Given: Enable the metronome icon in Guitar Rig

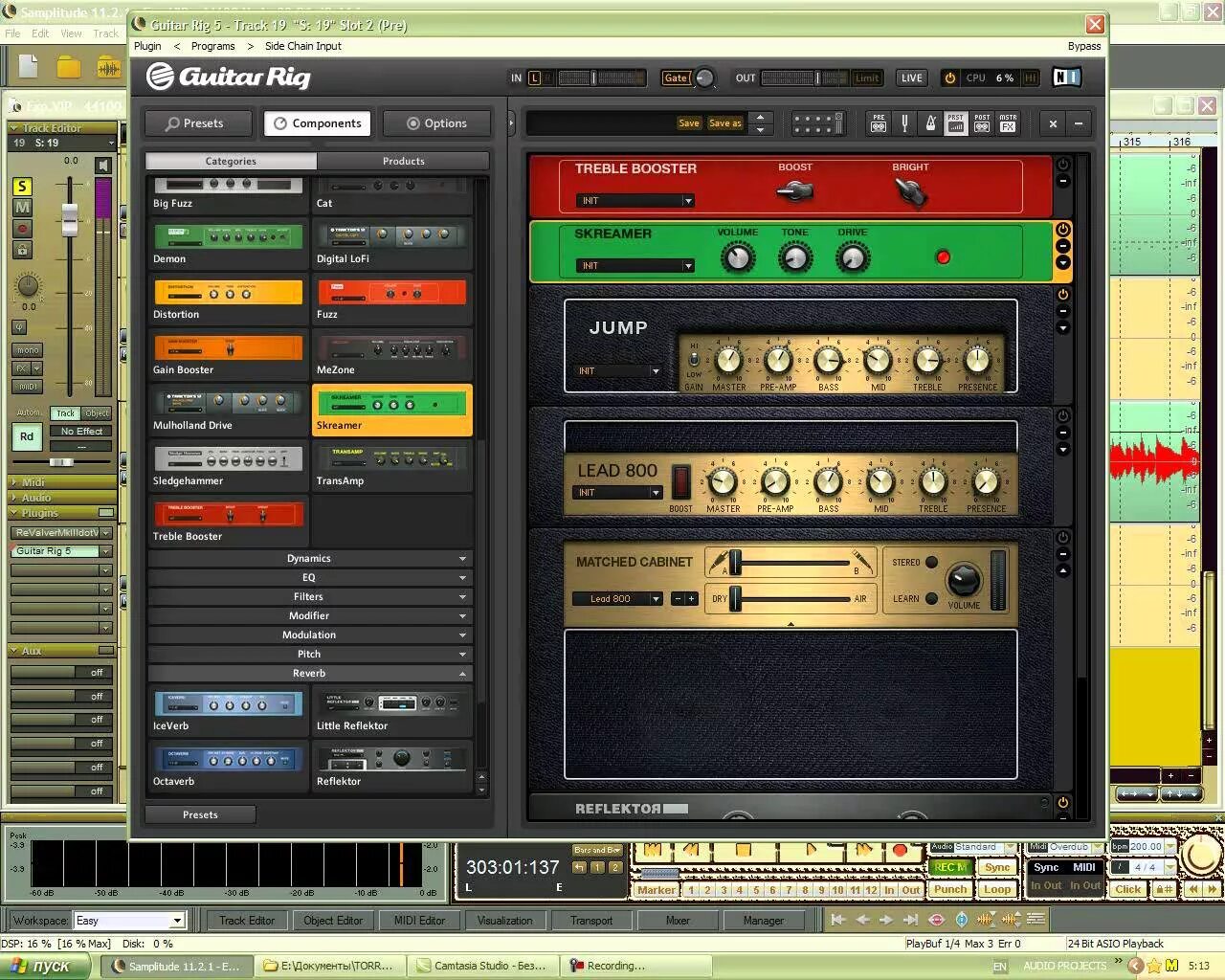Looking at the screenshot, I should 928,122.
